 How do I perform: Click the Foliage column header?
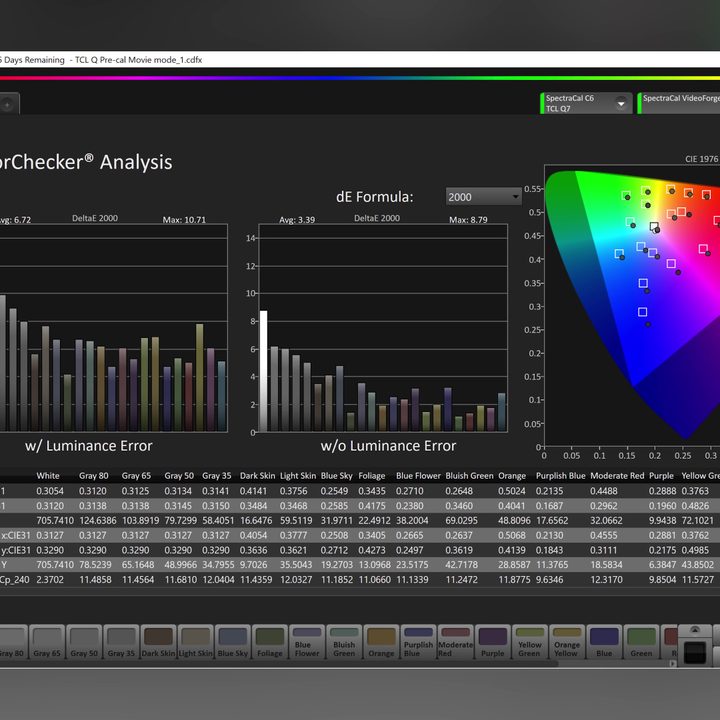point(371,476)
